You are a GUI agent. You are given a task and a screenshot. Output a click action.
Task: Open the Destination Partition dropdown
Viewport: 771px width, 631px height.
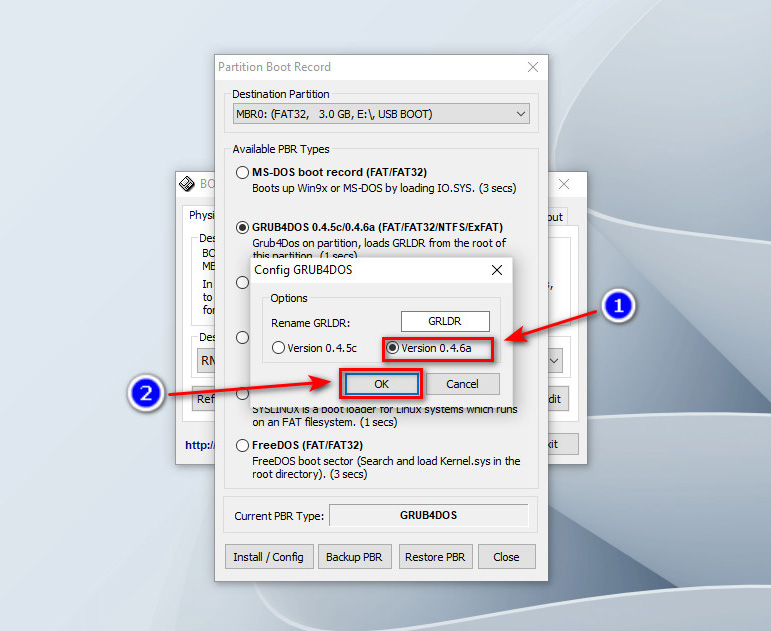[x=381, y=114]
